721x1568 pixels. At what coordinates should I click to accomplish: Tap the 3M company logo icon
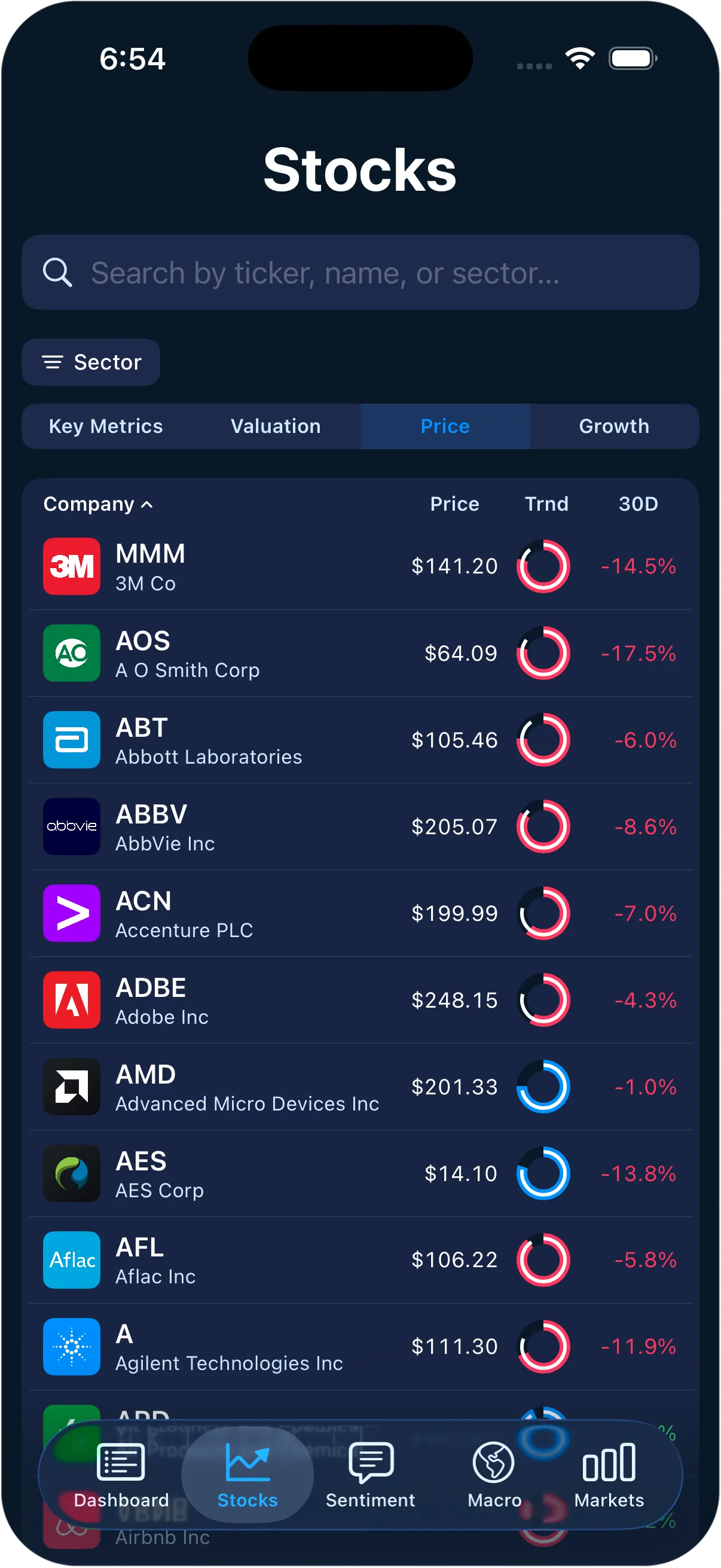click(x=71, y=566)
